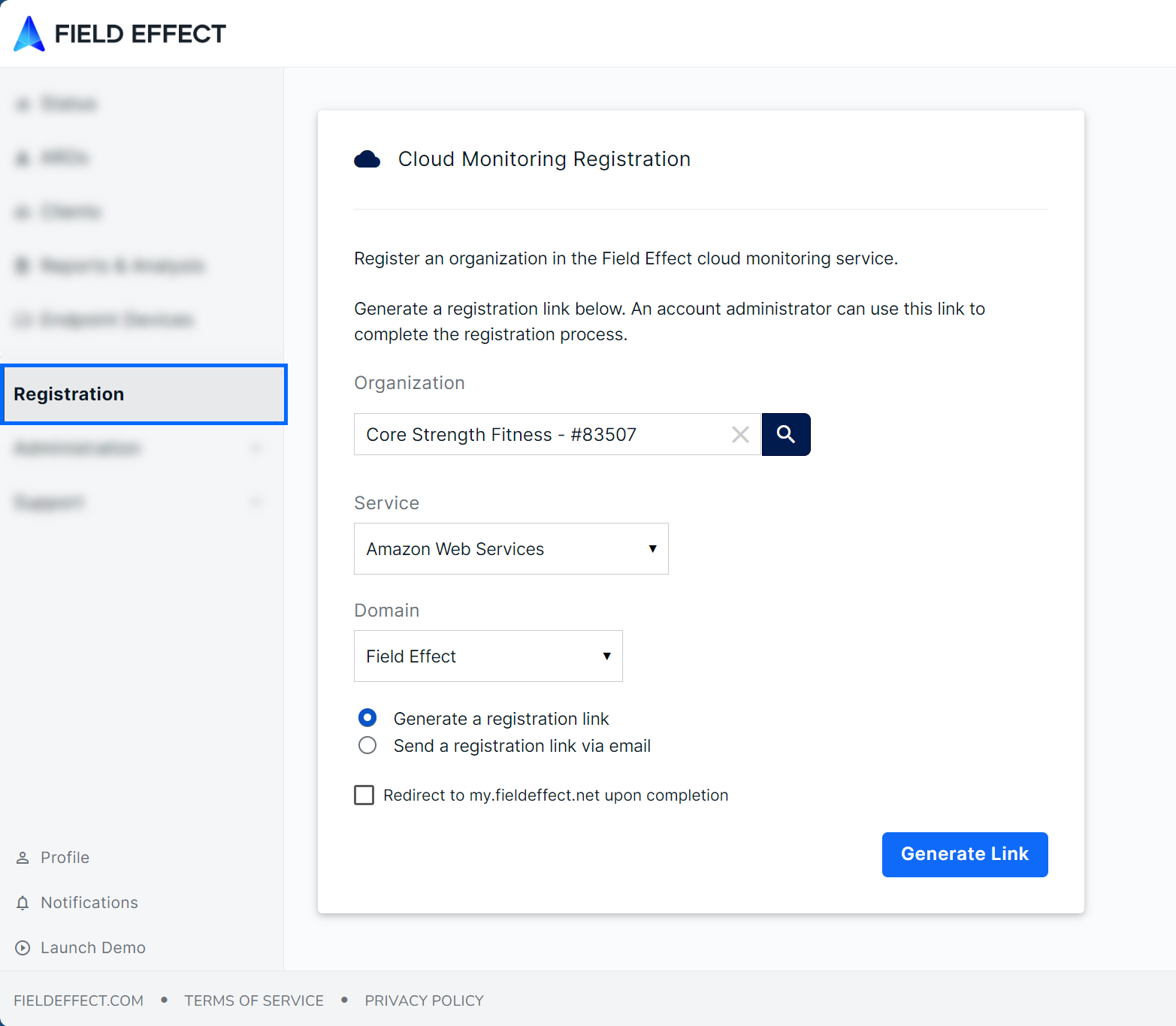The width and height of the screenshot is (1176, 1026).
Task: Select Generate a registration link radio
Action: coord(367,718)
